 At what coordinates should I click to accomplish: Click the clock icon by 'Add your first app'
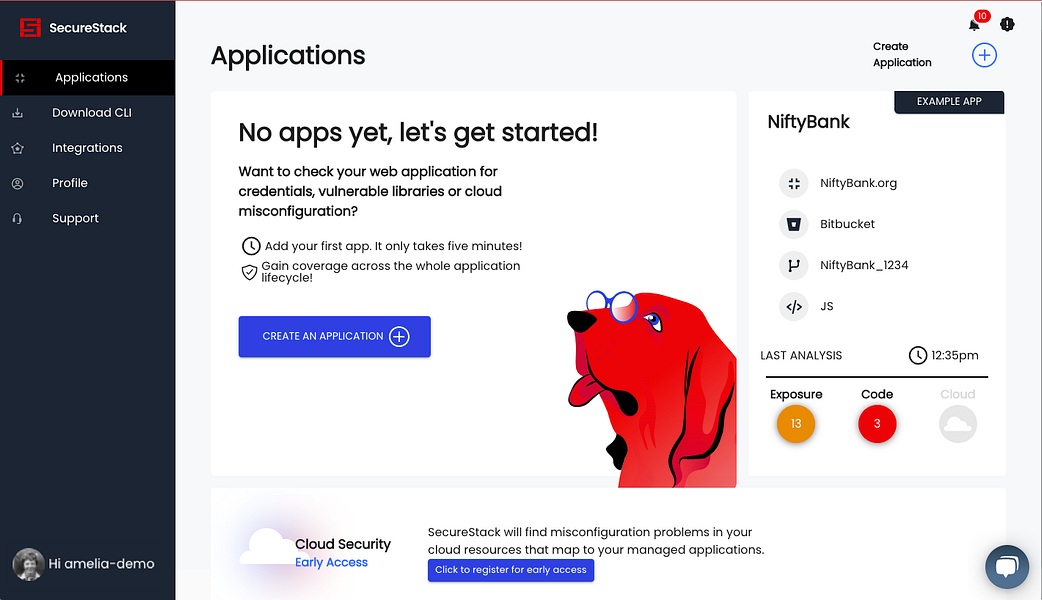251,246
